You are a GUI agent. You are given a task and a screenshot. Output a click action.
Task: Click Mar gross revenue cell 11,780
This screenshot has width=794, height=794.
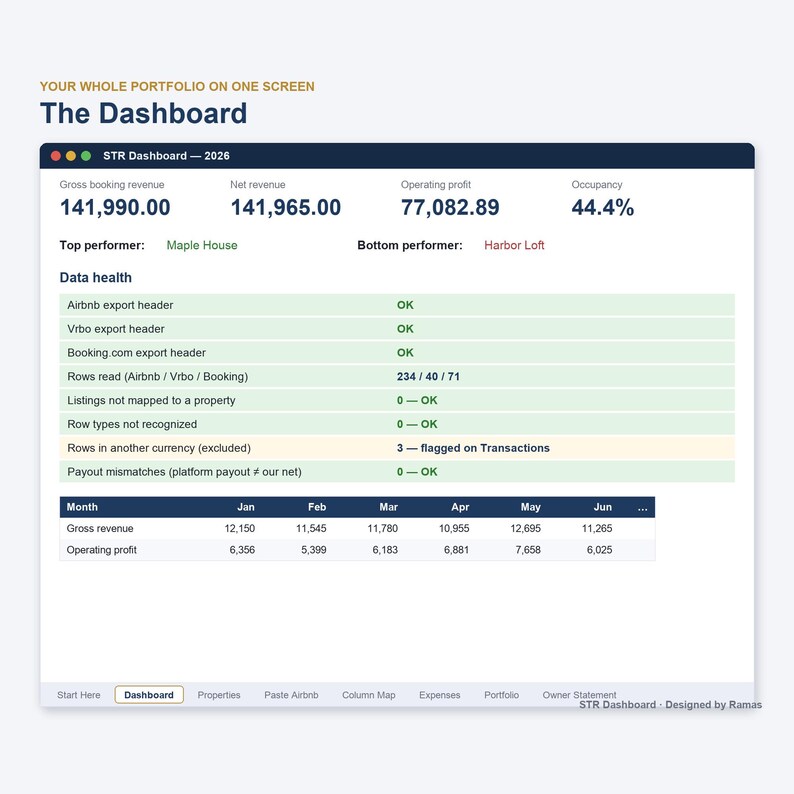tap(382, 528)
